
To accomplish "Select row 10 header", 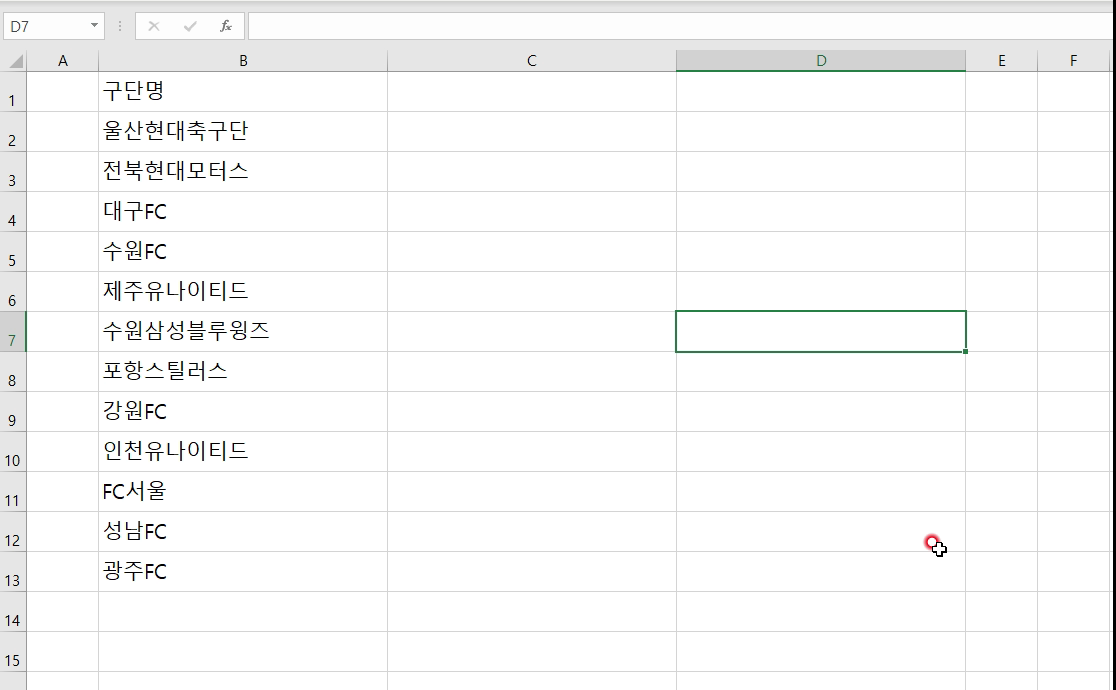I will tap(13, 451).
